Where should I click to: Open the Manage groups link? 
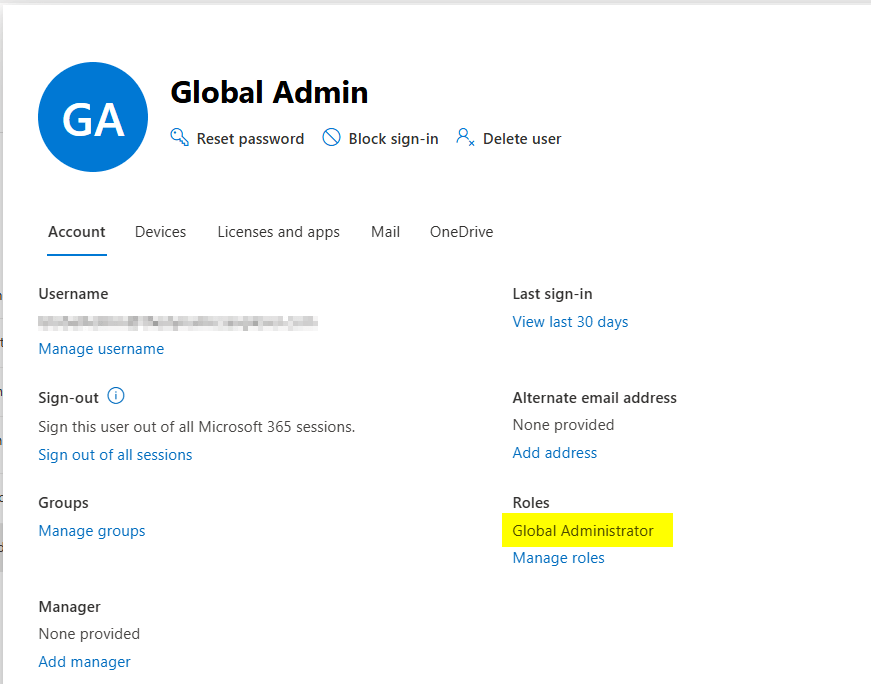click(92, 531)
